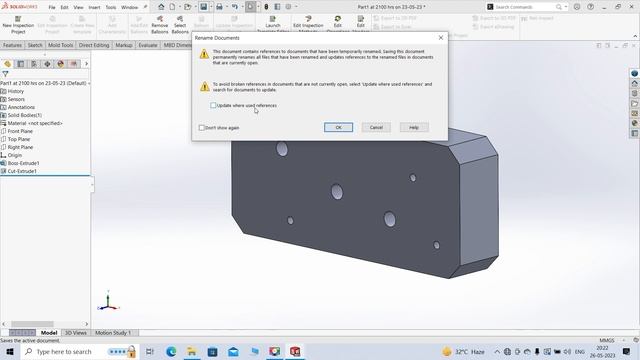Open the Undo history dropdown arrow
640x360 pixels.
[x=242, y=7]
